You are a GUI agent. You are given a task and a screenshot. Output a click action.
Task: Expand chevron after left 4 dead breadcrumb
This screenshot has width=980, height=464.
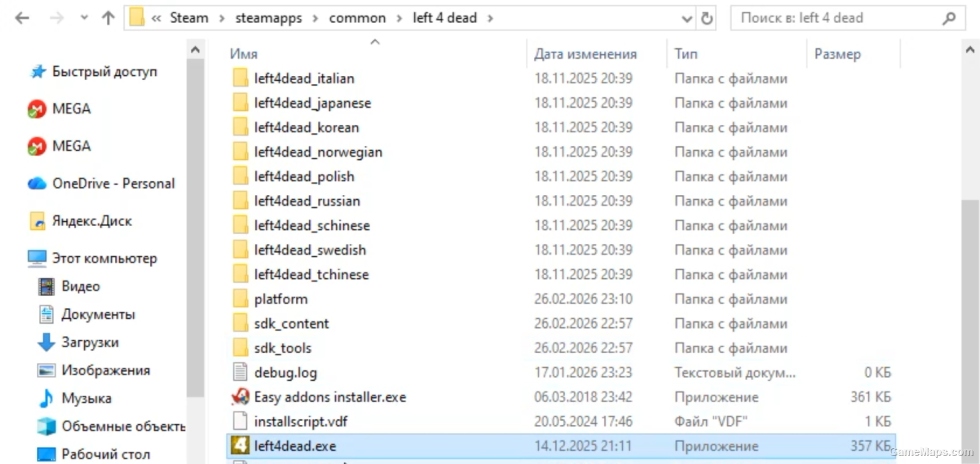pos(489,18)
